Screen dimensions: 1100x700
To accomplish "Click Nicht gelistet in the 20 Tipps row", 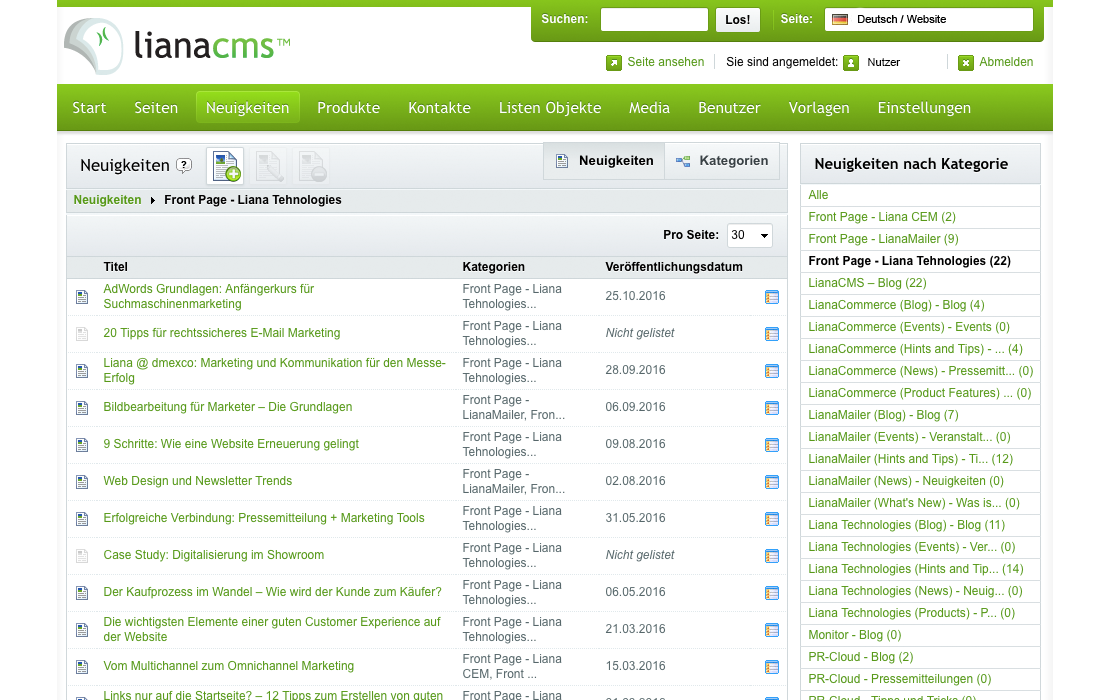I will point(640,333).
